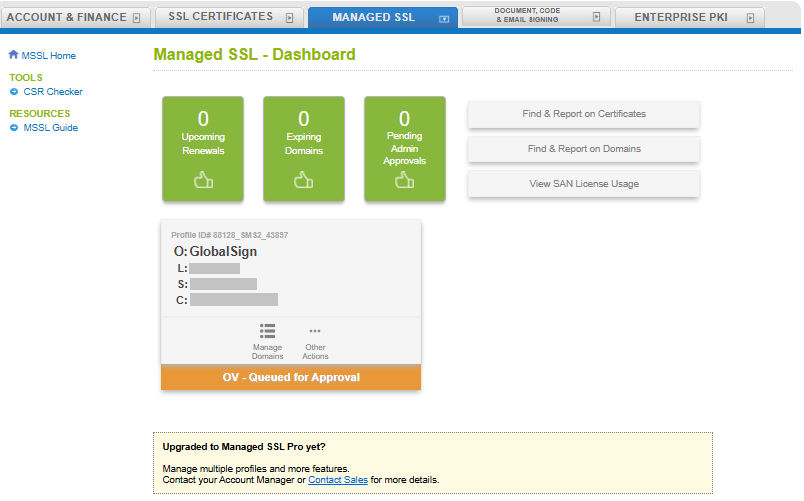Click the Managed SSL - Dashboard heading
The height and width of the screenshot is (501, 804).
click(254, 54)
